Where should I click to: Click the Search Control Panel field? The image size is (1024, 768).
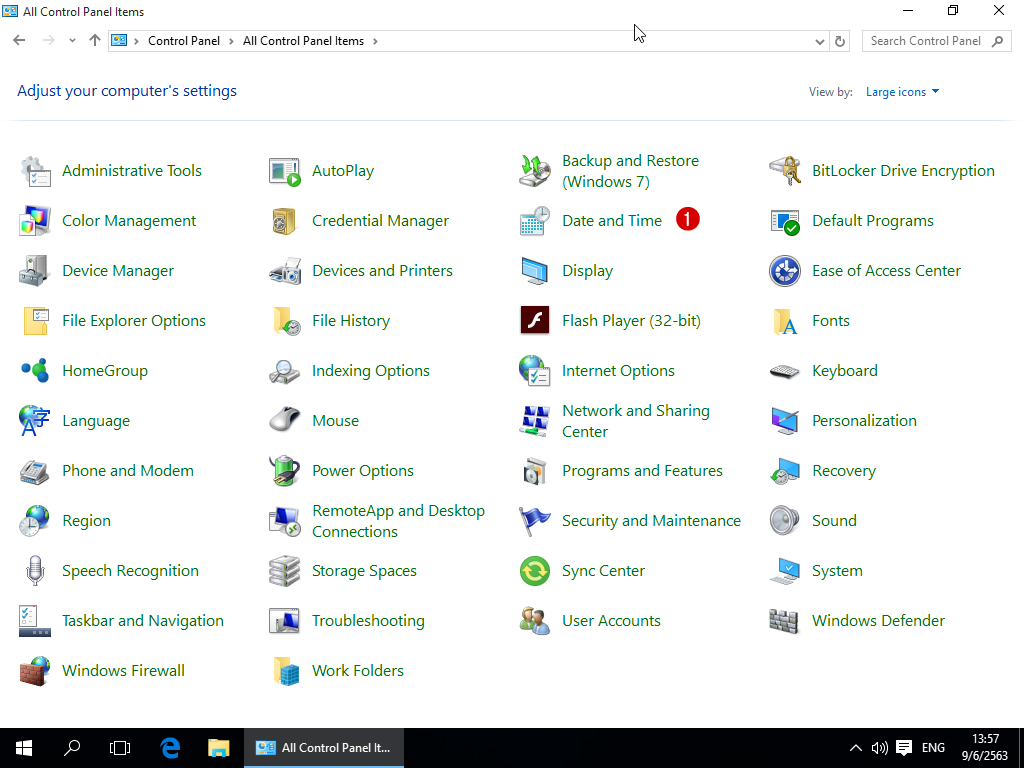click(x=925, y=41)
